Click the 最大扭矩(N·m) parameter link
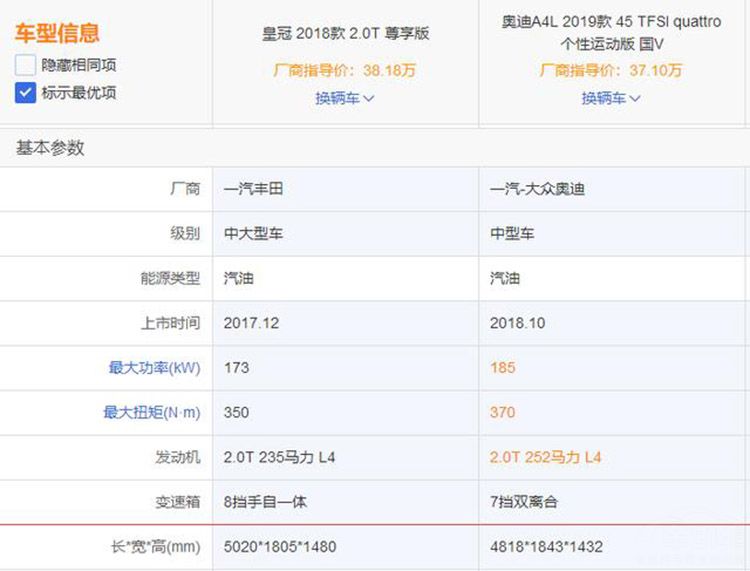Viewport: 750px width, 571px height. coord(151,412)
